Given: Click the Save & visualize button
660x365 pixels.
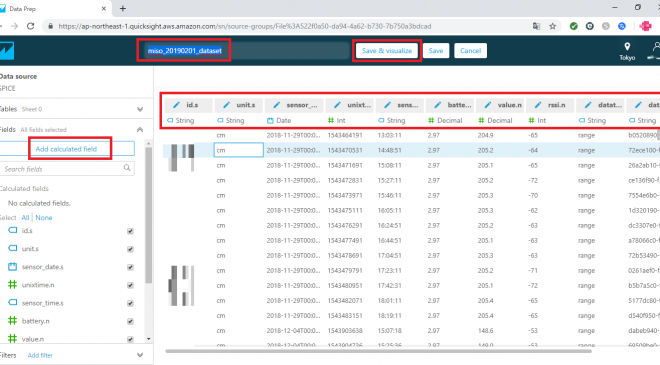Looking at the screenshot, I should pos(386,51).
